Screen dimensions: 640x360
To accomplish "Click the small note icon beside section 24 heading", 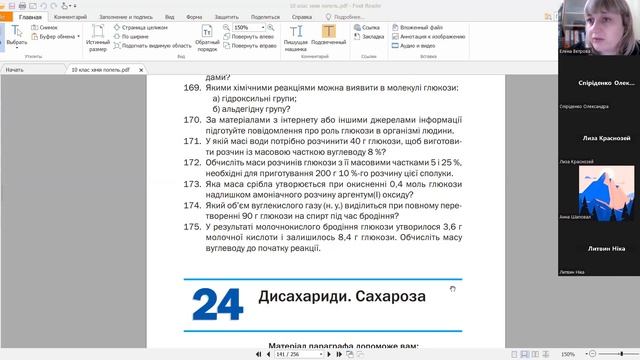I will (453, 289).
